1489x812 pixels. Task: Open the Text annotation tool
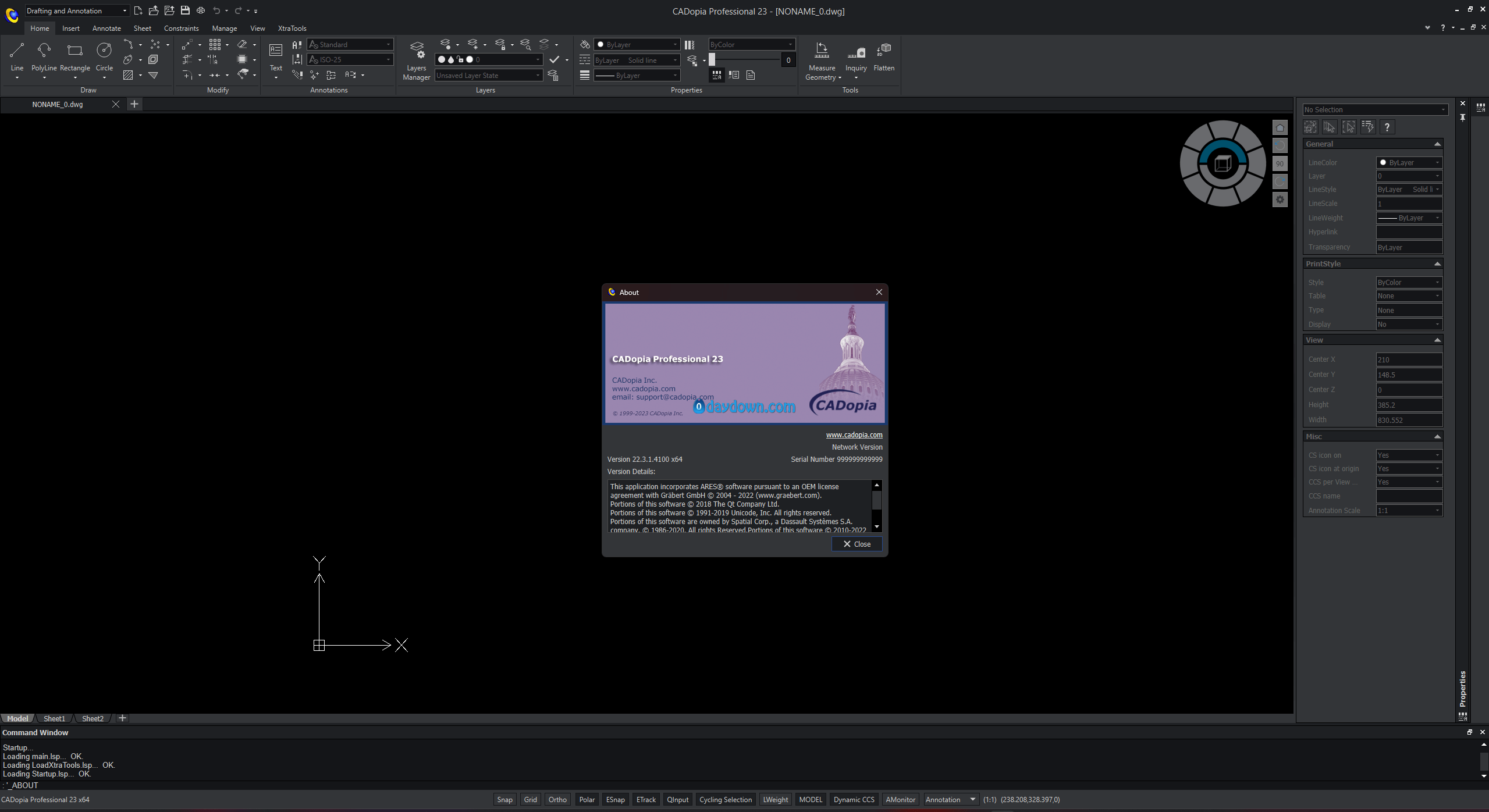276,57
